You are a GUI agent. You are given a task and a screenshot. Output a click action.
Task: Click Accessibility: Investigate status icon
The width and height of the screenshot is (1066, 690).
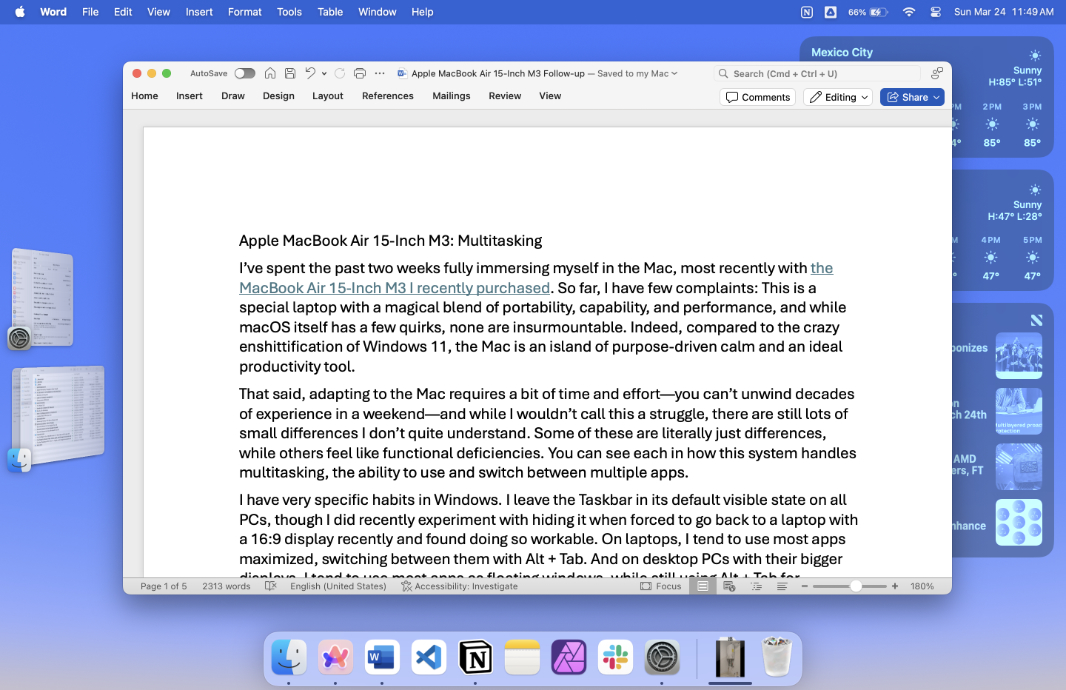(459, 586)
